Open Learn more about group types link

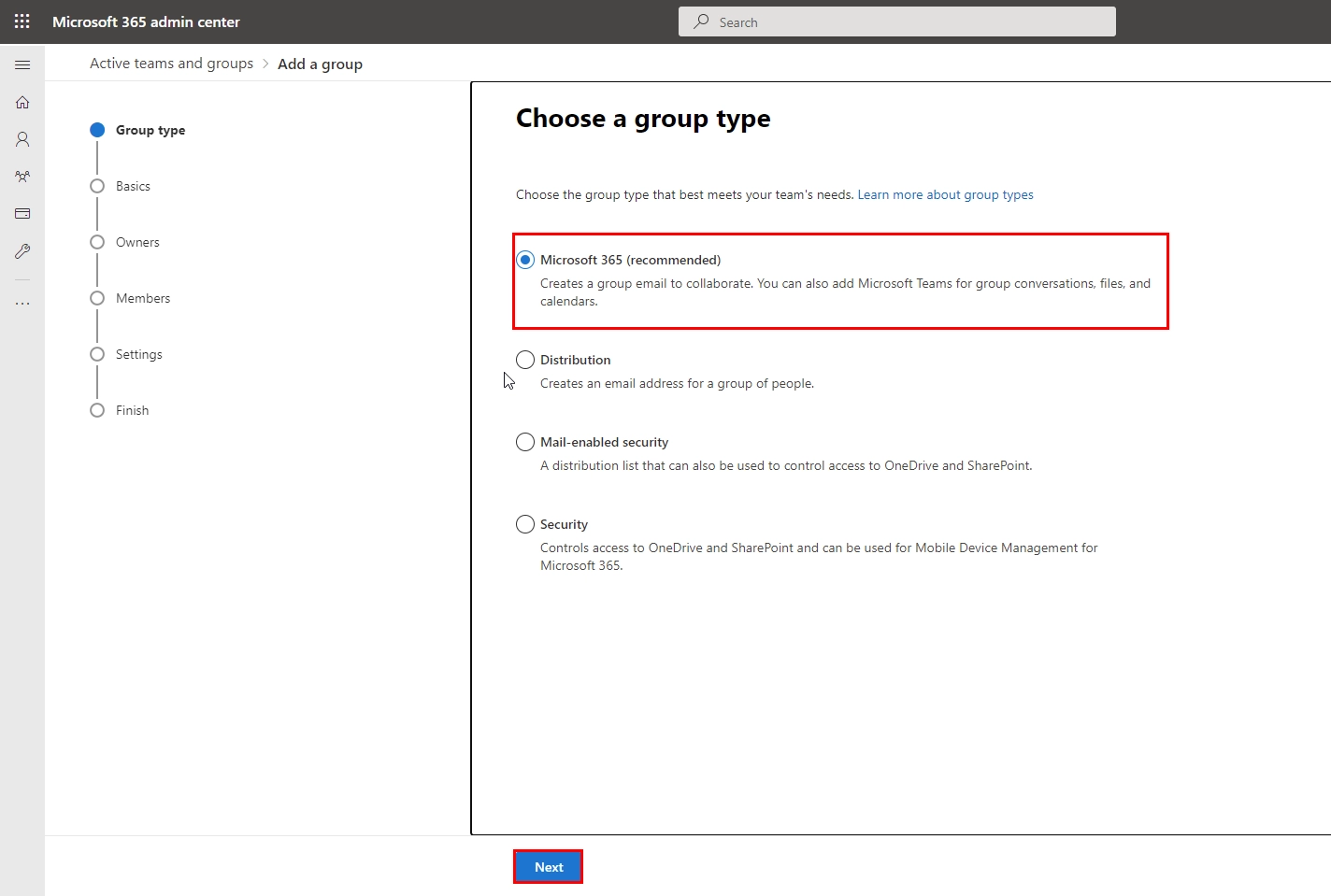945,194
